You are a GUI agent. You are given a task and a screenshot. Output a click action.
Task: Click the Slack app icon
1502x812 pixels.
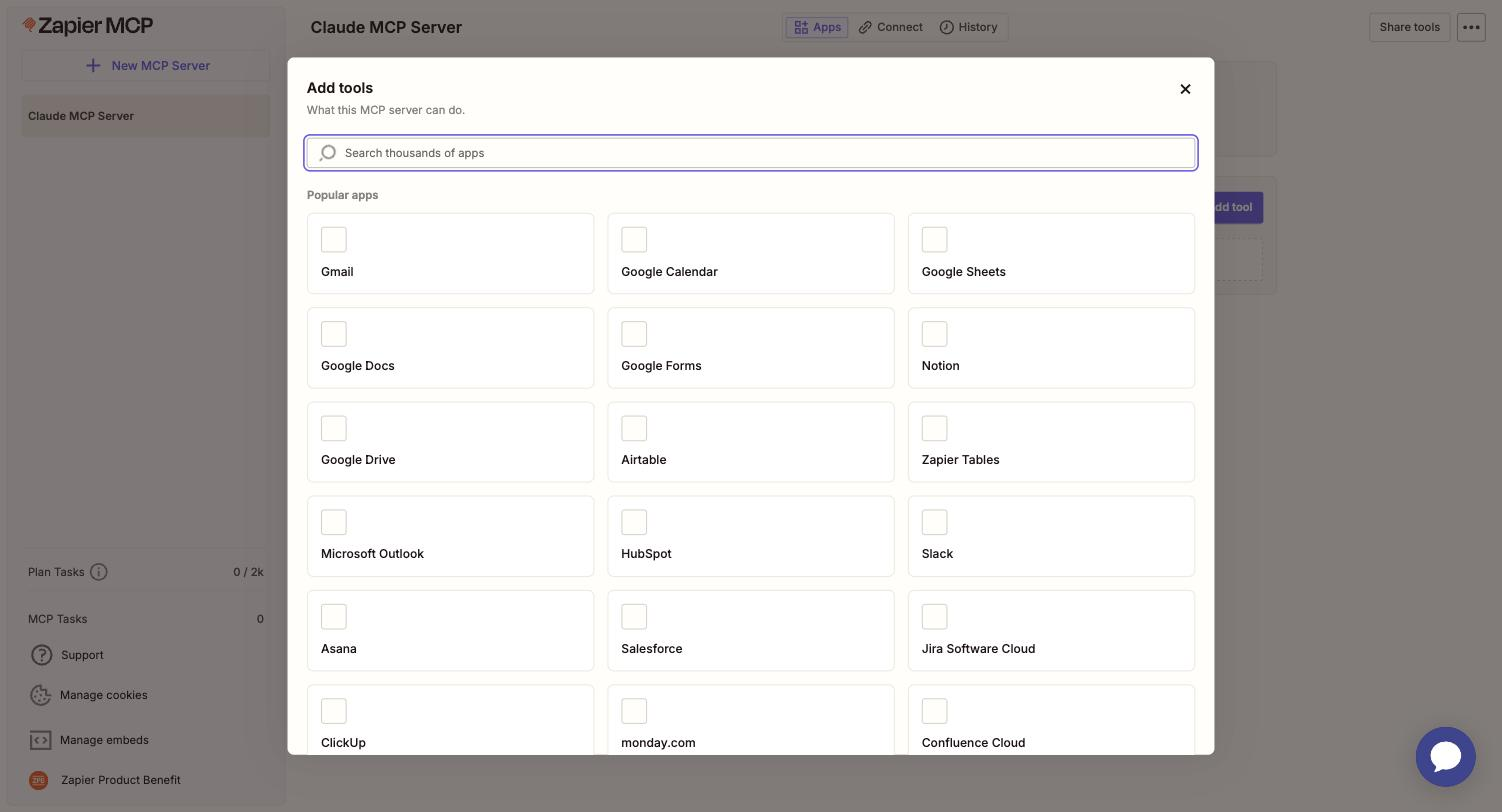(934, 522)
